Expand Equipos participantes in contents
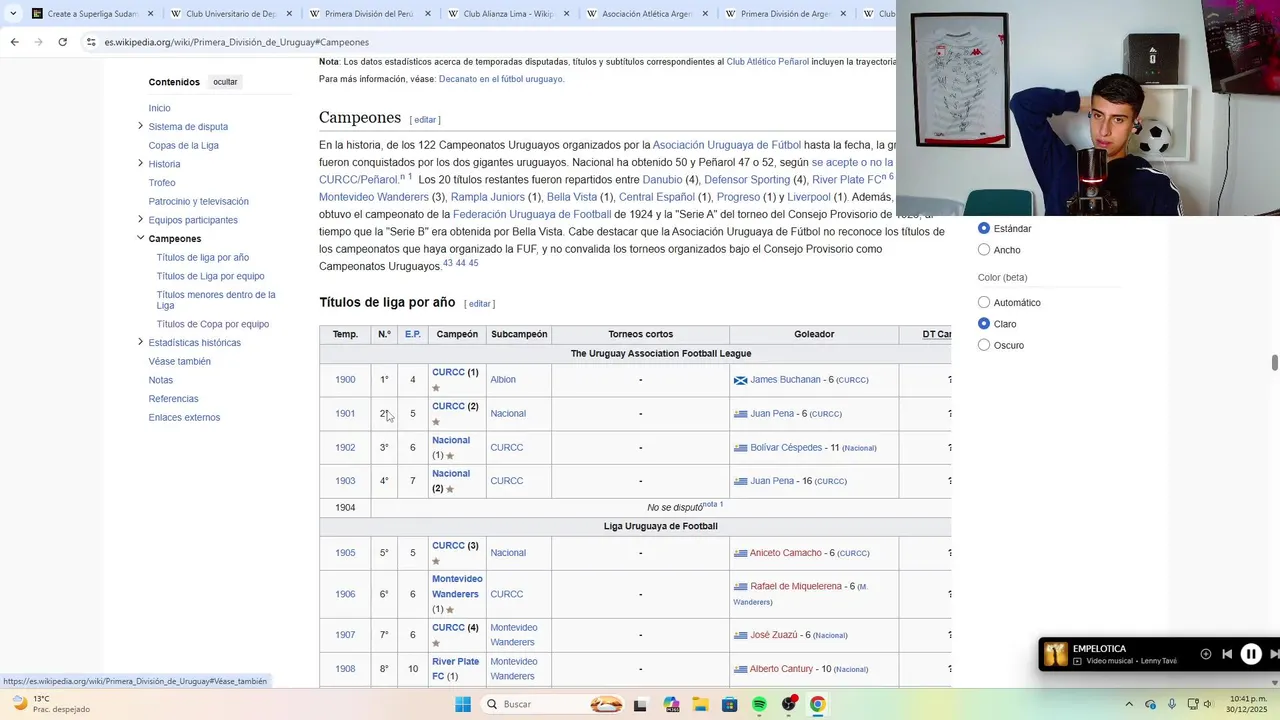The image size is (1280, 720). point(140,219)
